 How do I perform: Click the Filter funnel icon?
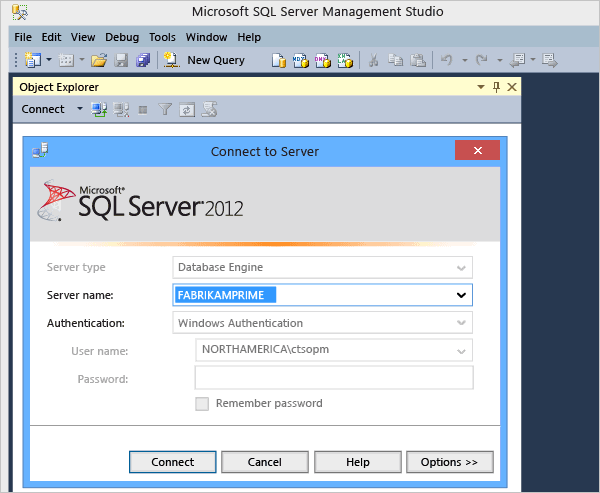165,109
